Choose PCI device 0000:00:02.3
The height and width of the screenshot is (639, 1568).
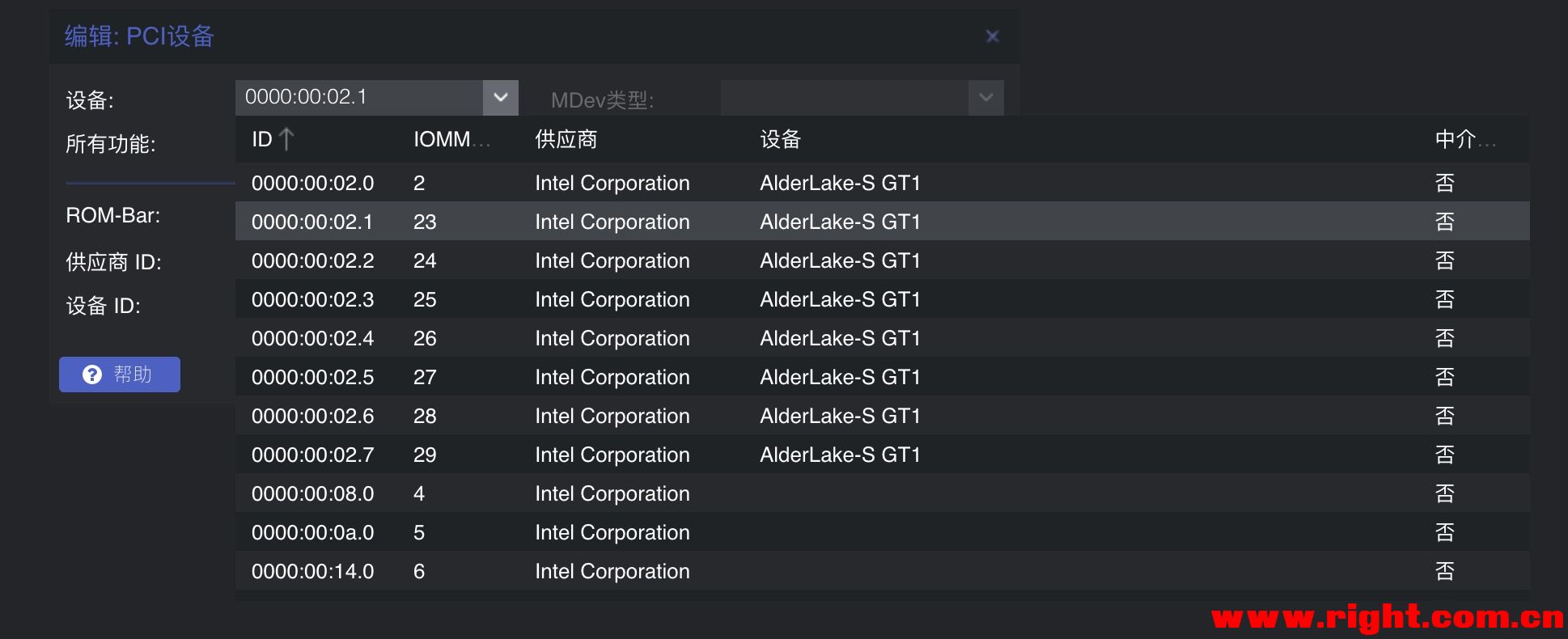click(312, 299)
